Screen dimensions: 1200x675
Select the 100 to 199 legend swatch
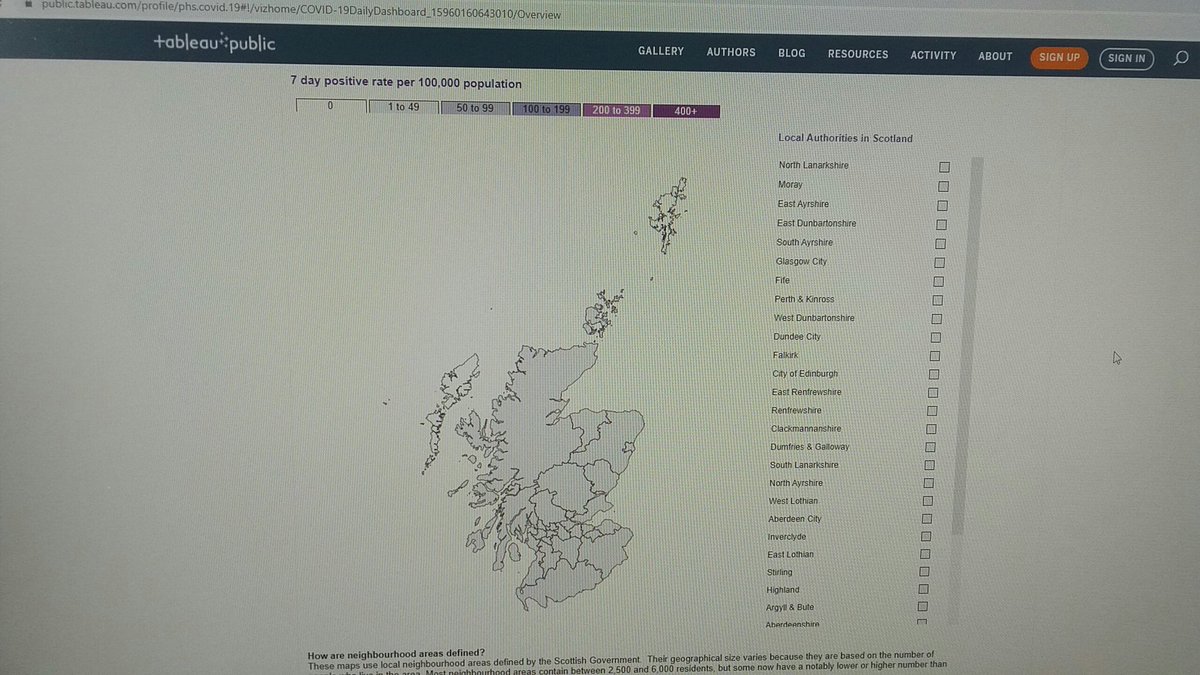[546, 109]
